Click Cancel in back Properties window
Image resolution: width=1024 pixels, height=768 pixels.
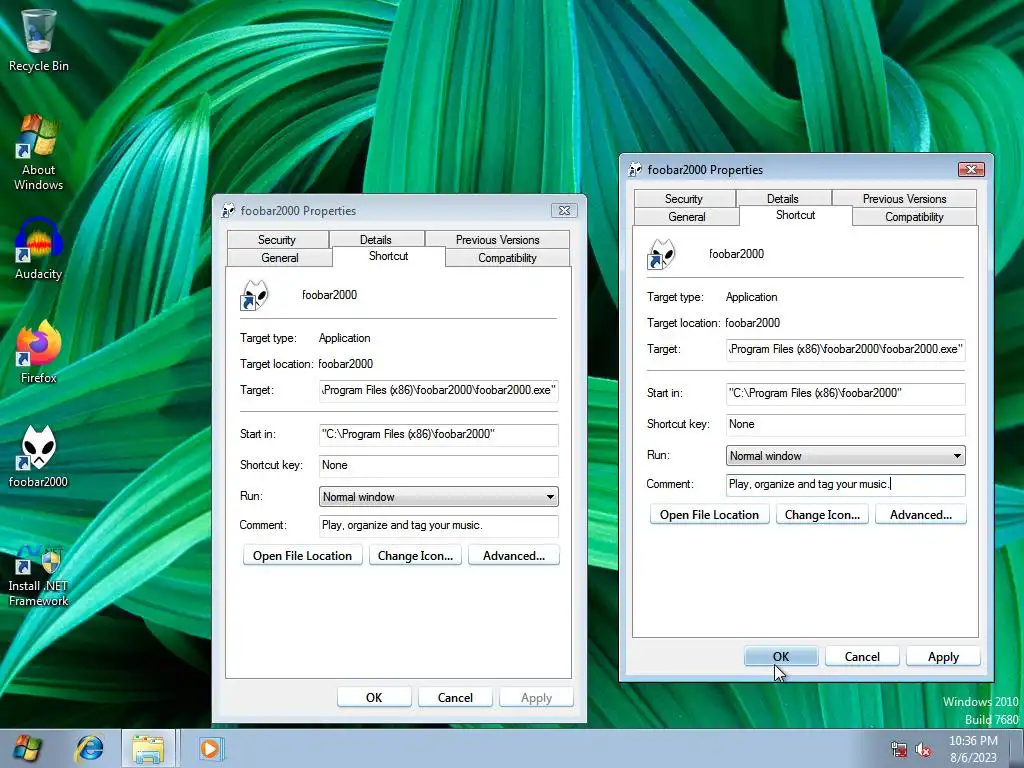[x=455, y=698]
